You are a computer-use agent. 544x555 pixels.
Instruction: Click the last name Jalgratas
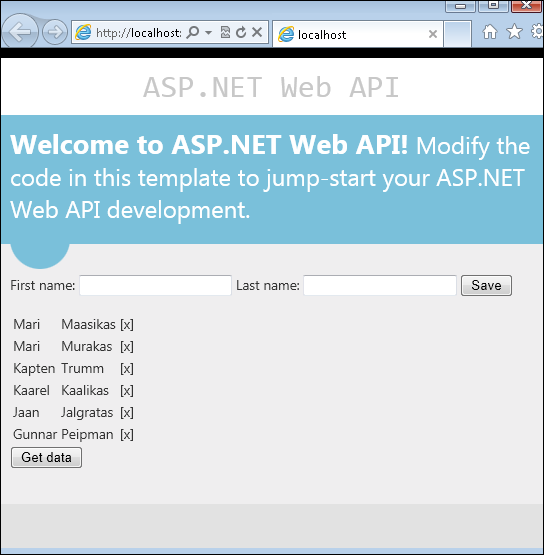pyautogui.click(x=87, y=413)
